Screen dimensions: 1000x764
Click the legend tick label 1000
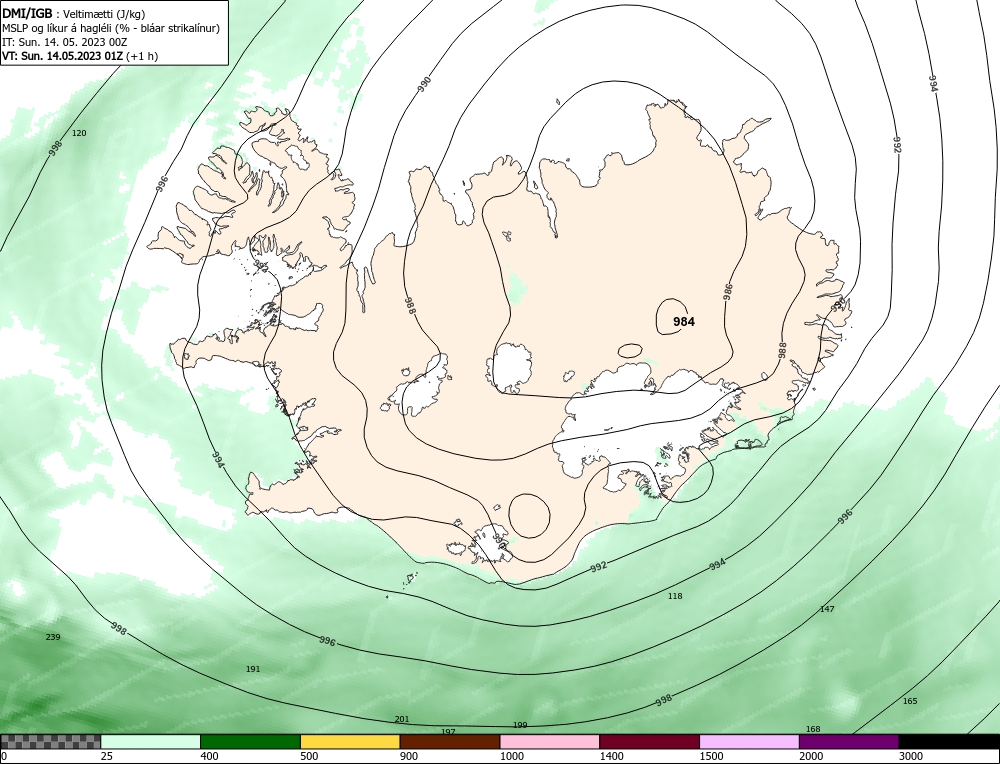pyautogui.click(x=512, y=756)
